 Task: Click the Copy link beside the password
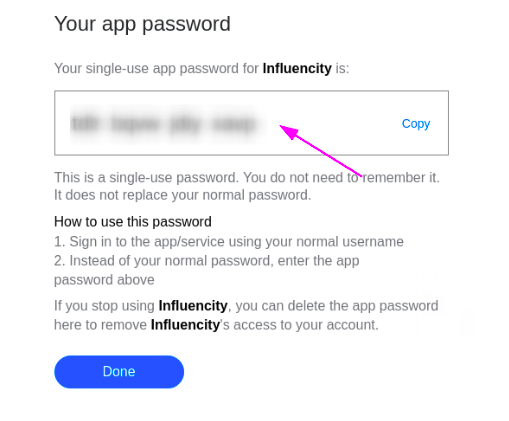click(416, 124)
